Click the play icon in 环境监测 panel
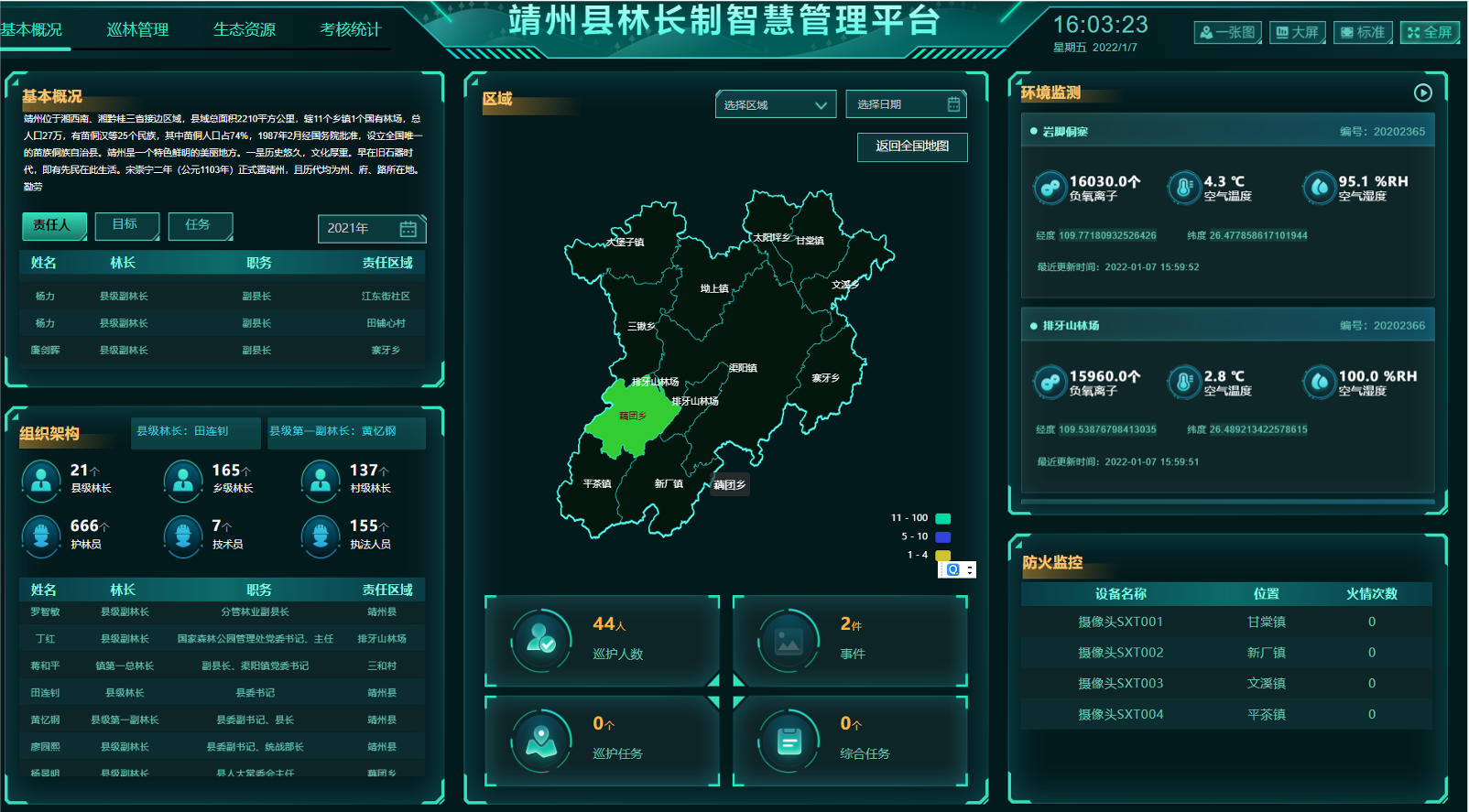Viewport: 1469px width, 812px height. click(1422, 92)
